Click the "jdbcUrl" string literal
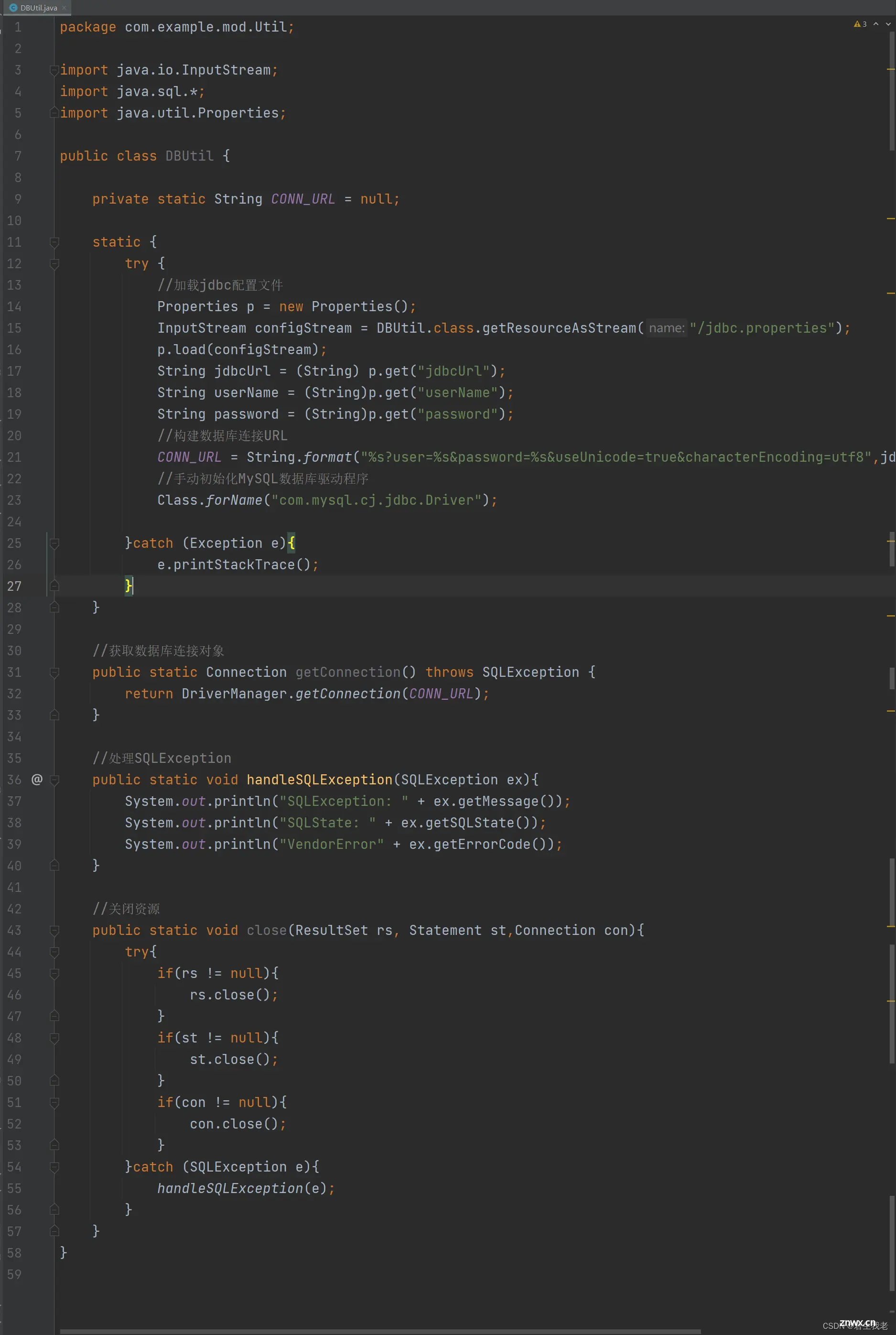Screen dimensions: 896x1335 (x=453, y=371)
